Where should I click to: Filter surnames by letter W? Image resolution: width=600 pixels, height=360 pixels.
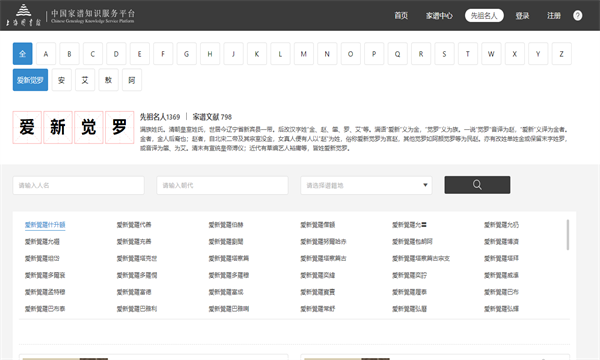point(491,54)
